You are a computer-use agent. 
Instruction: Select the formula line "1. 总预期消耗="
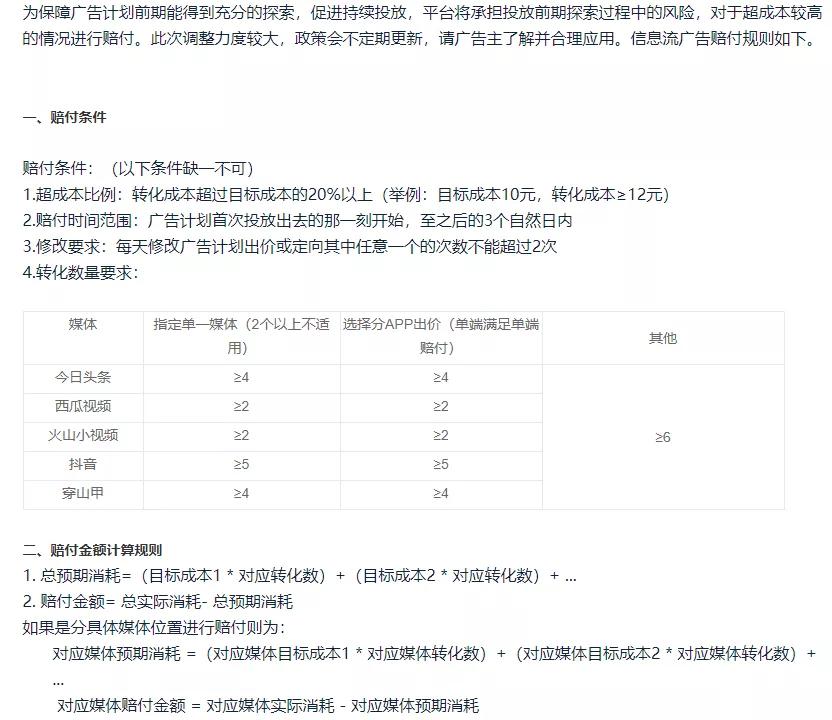(x=300, y=576)
